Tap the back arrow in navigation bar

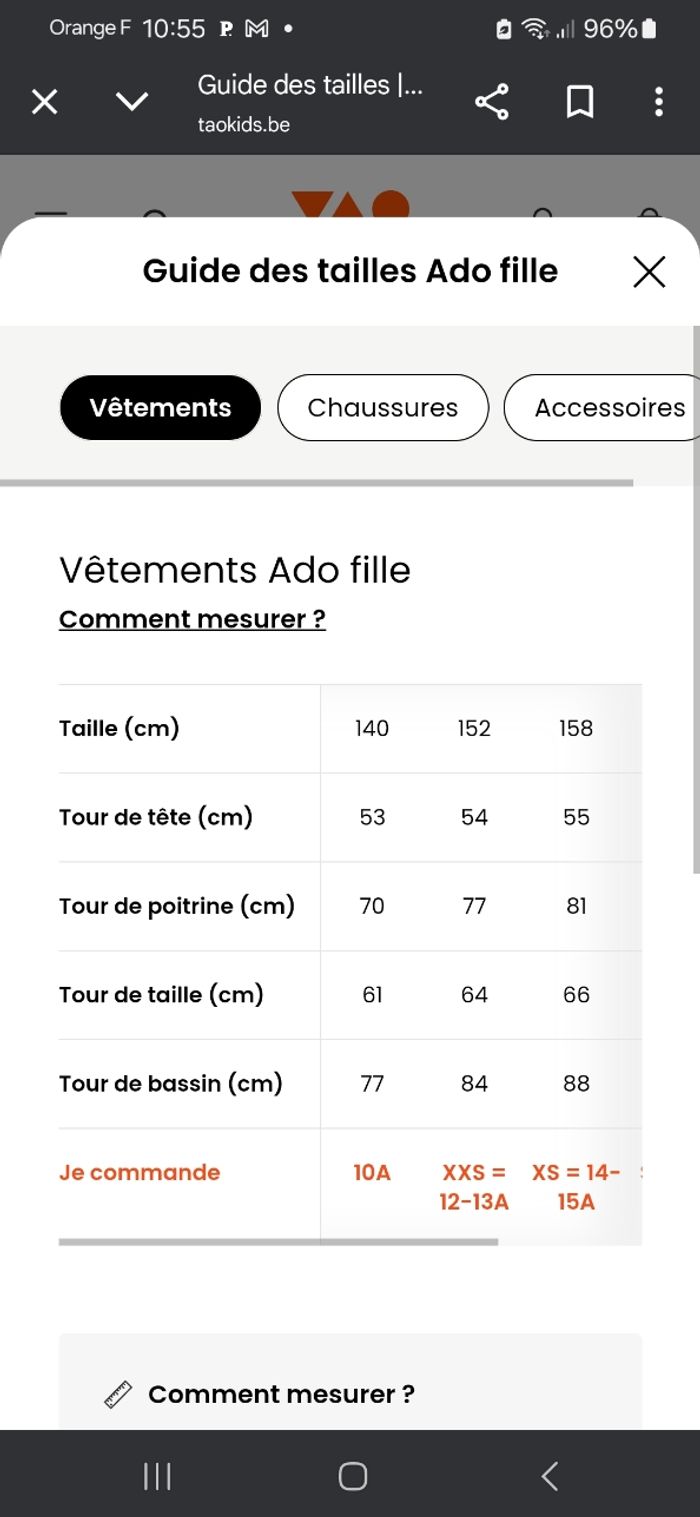548,1474
